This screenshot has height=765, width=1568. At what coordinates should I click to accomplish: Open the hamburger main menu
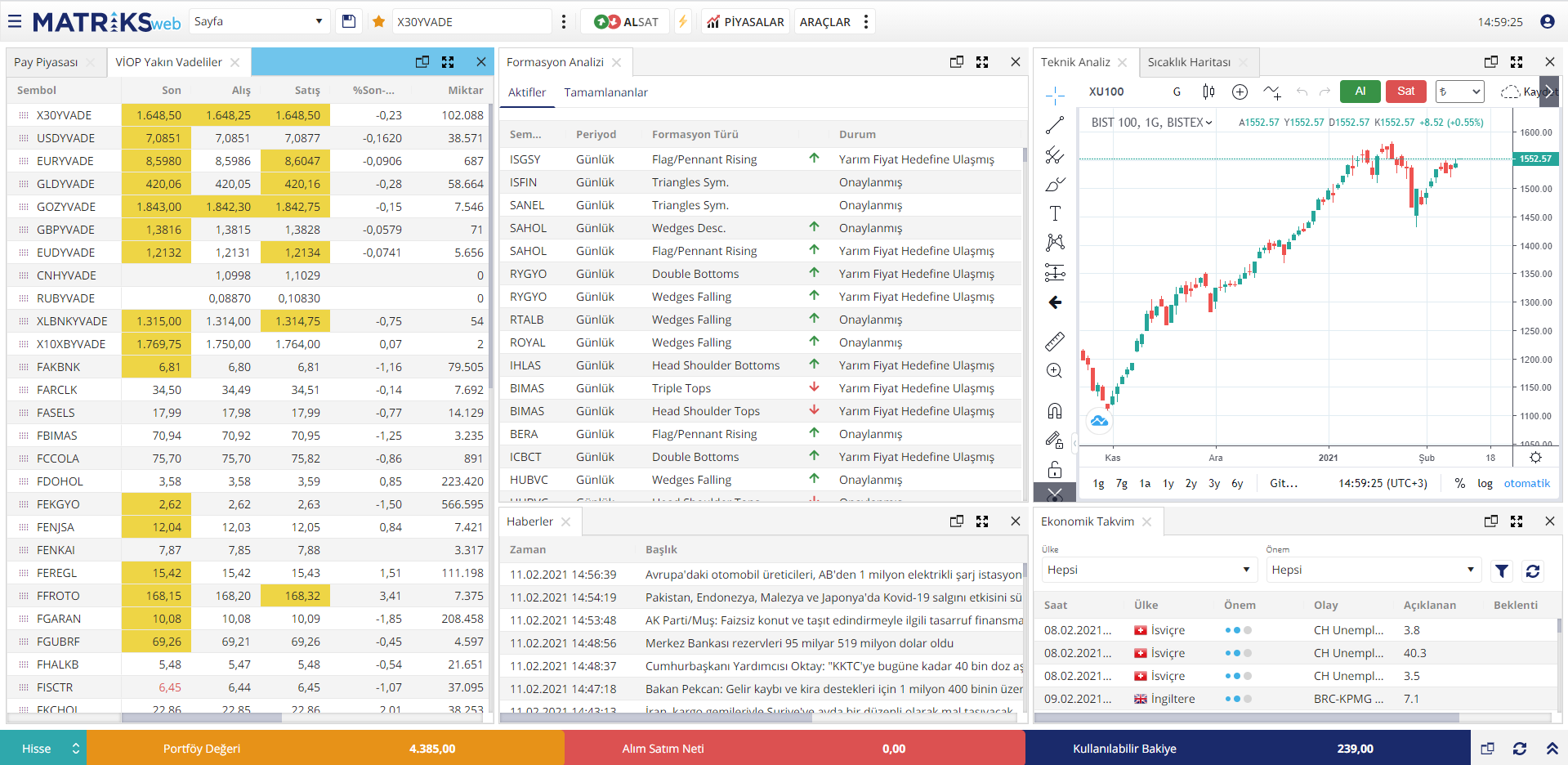[x=15, y=22]
